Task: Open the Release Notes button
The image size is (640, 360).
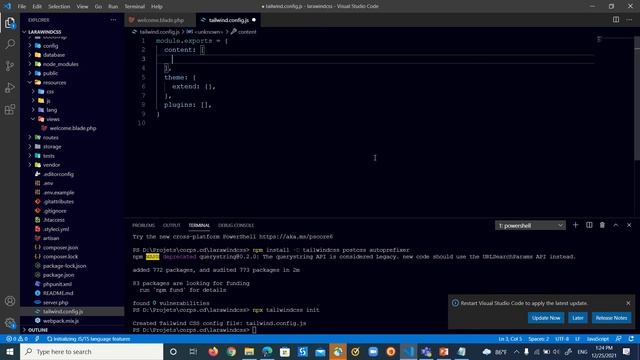Action: point(611,318)
